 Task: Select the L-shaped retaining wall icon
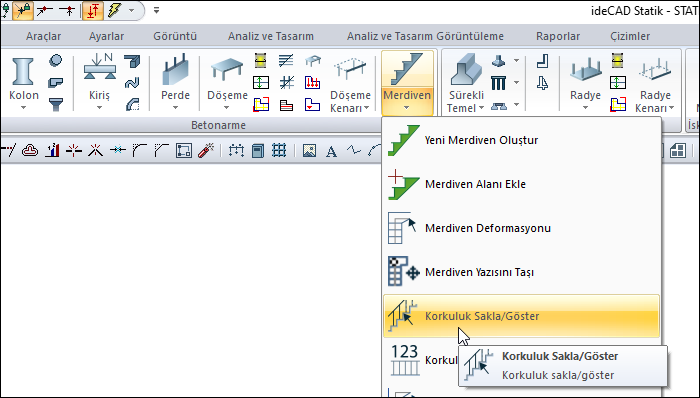pos(542,61)
